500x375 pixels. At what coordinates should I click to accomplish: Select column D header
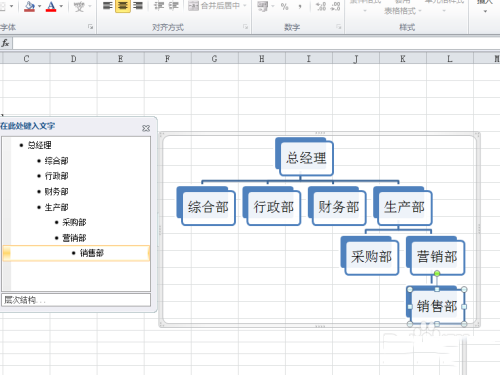(x=73, y=59)
